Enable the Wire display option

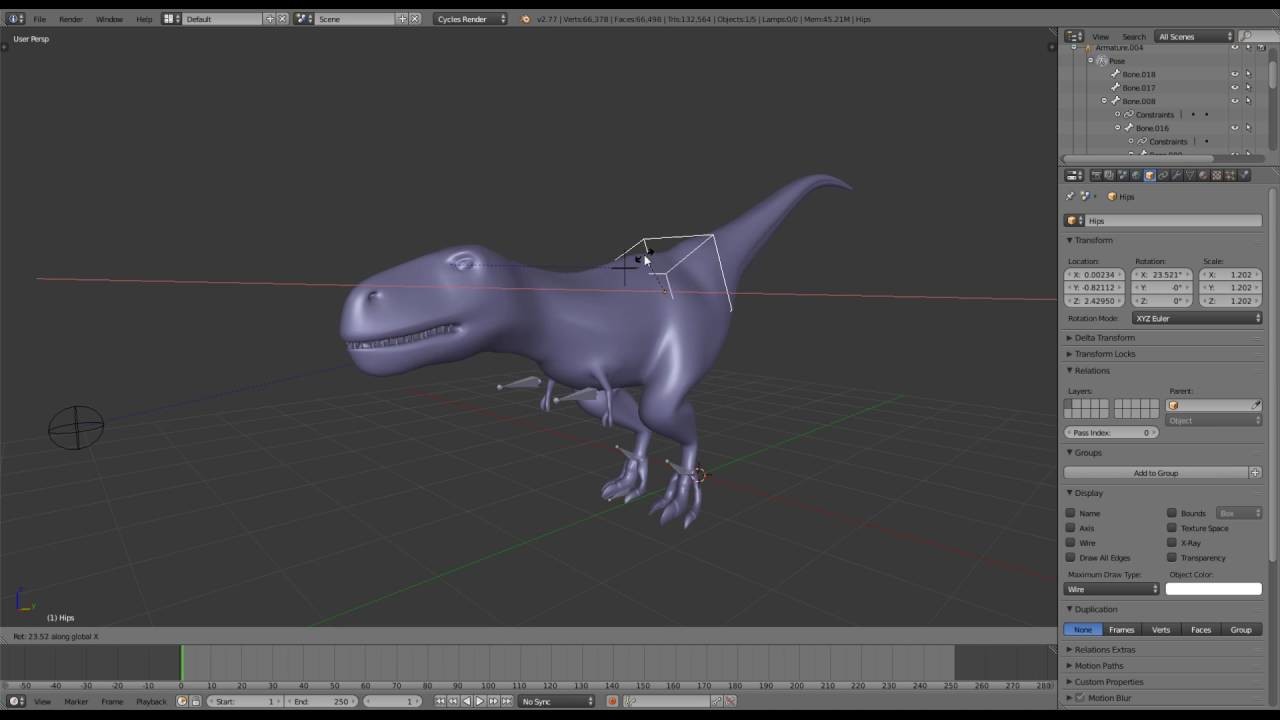tap(1072, 543)
